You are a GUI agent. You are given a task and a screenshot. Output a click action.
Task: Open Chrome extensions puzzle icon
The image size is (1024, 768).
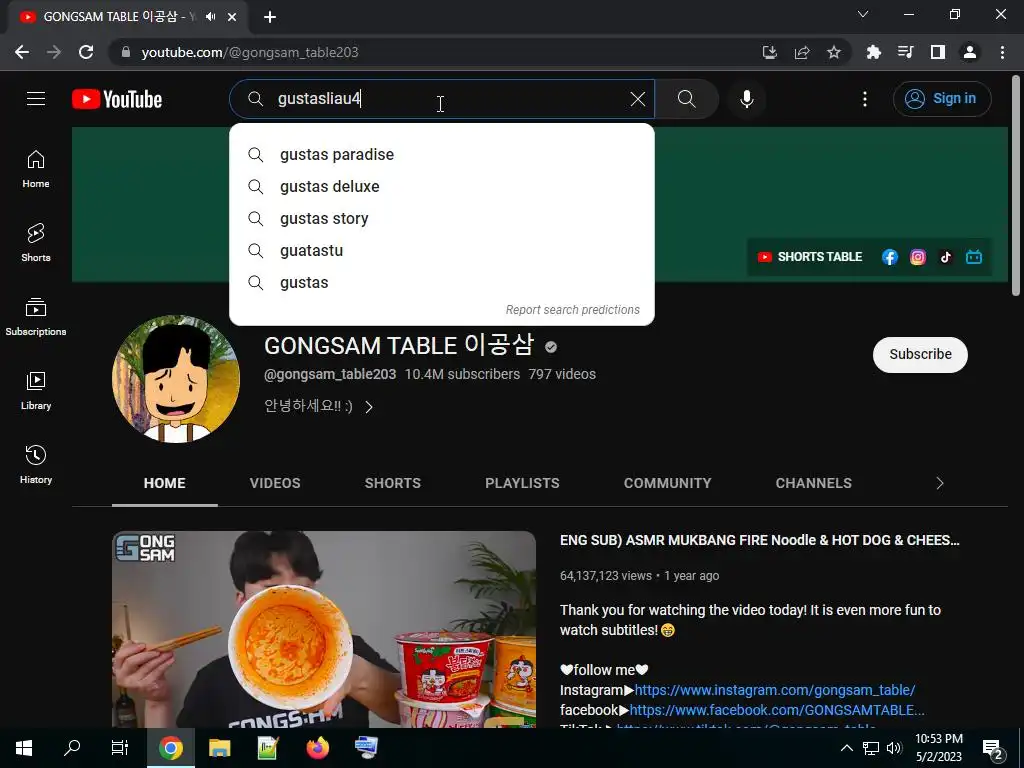873,52
